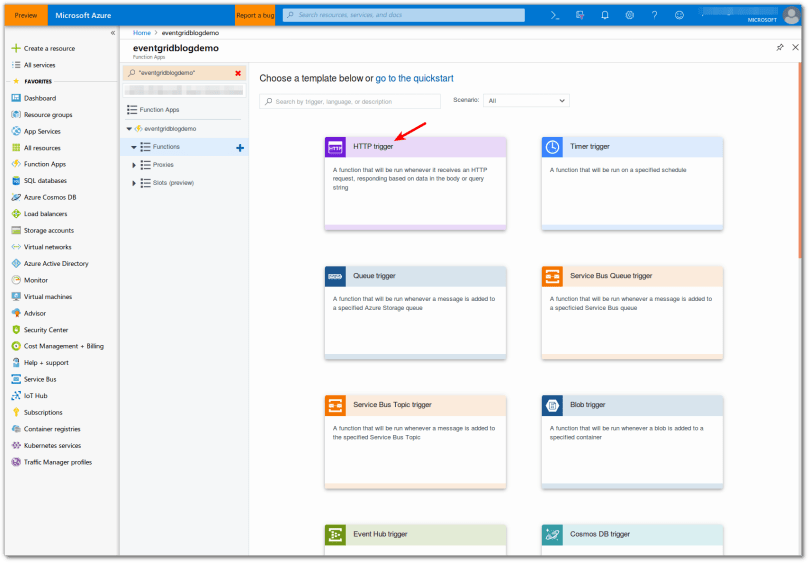Image resolution: width=809 pixels, height=563 pixels.
Task: Open Cloud Shell from the top bar
Action: pos(556,15)
